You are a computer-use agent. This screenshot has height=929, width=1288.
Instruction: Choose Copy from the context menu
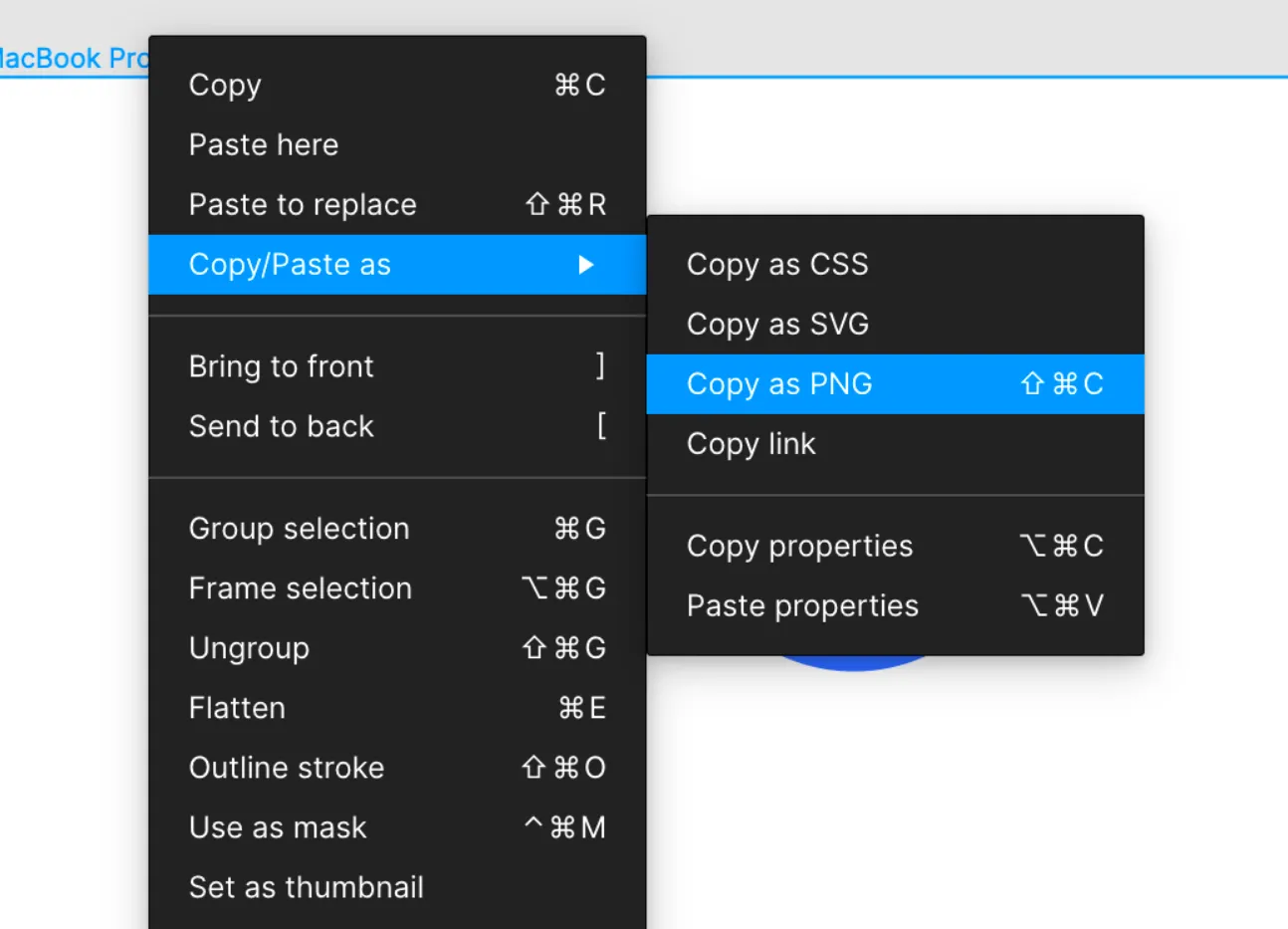[x=397, y=85]
